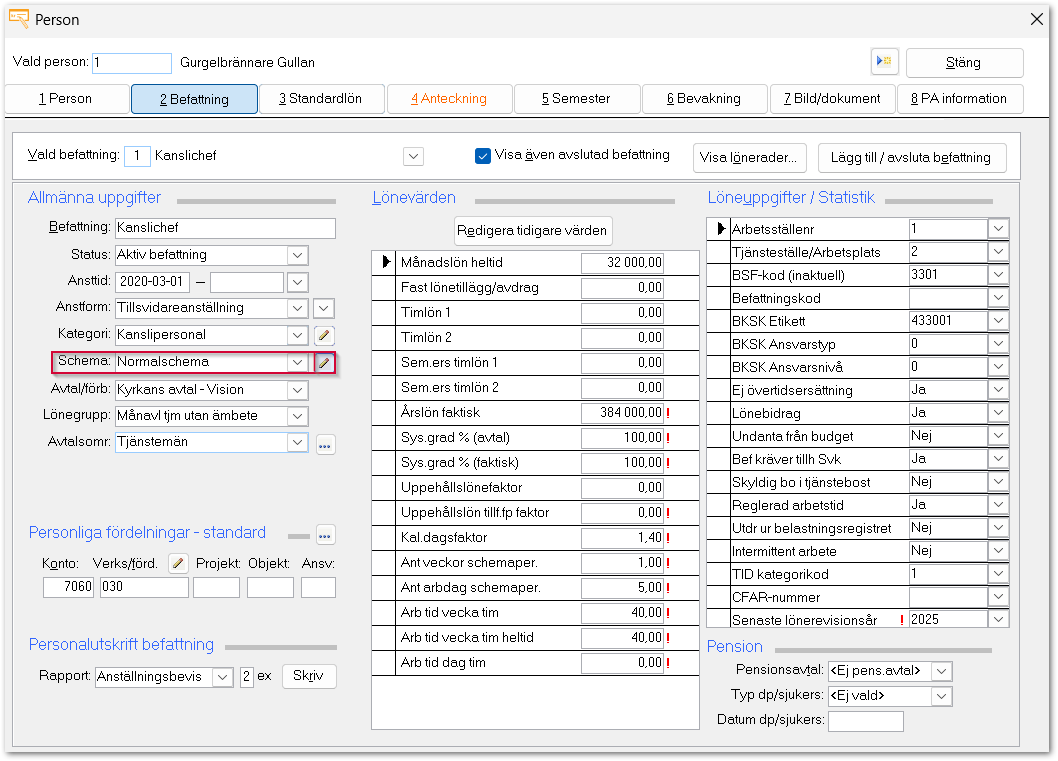Image resolution: width=1058 pixels, height=761 pixels.
Task: Open the Rapport Anställningsbevis dropdown
Action: pos(222,677)
